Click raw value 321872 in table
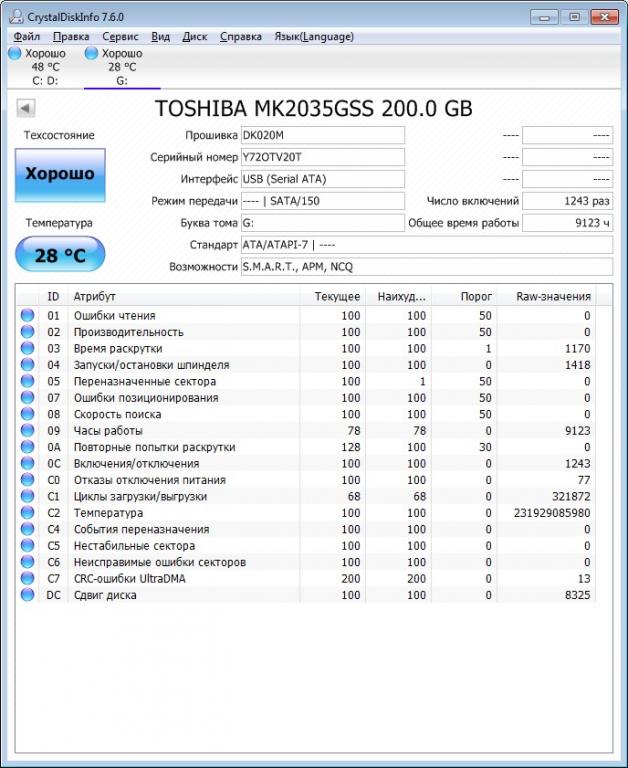 (x=571, y=496)
